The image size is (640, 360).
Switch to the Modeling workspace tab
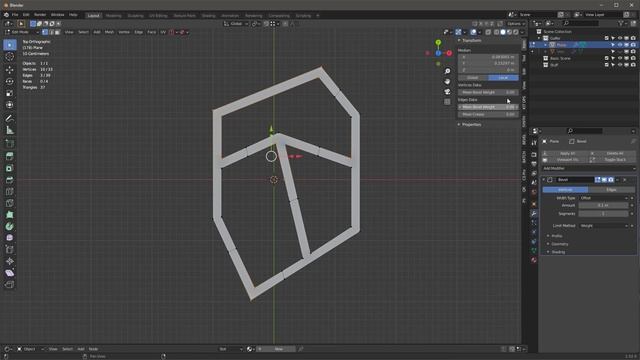click(113, 16)
